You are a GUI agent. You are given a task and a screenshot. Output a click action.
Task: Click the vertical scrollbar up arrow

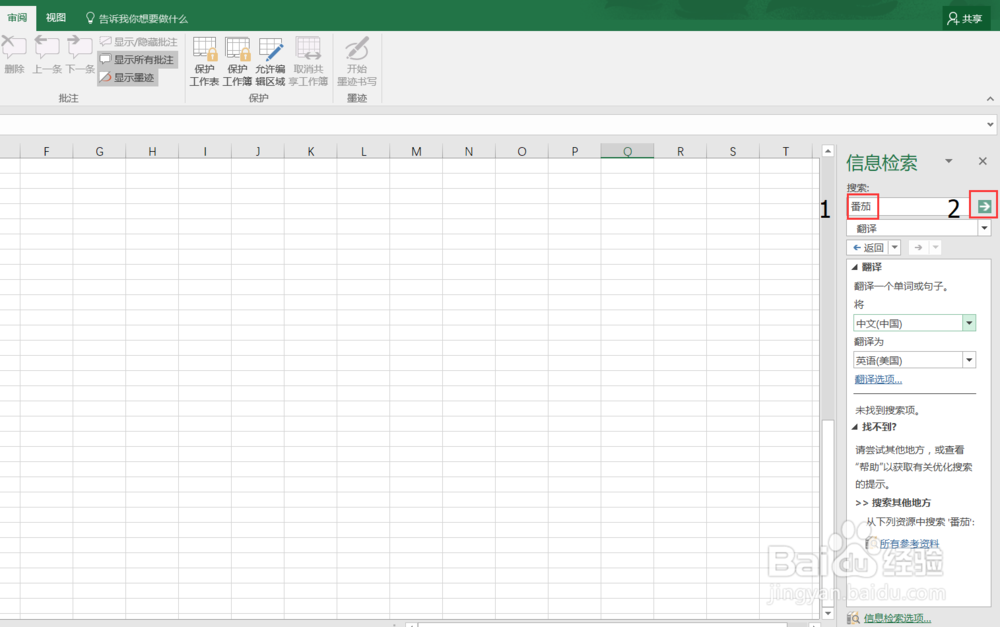tap(828, 151)
